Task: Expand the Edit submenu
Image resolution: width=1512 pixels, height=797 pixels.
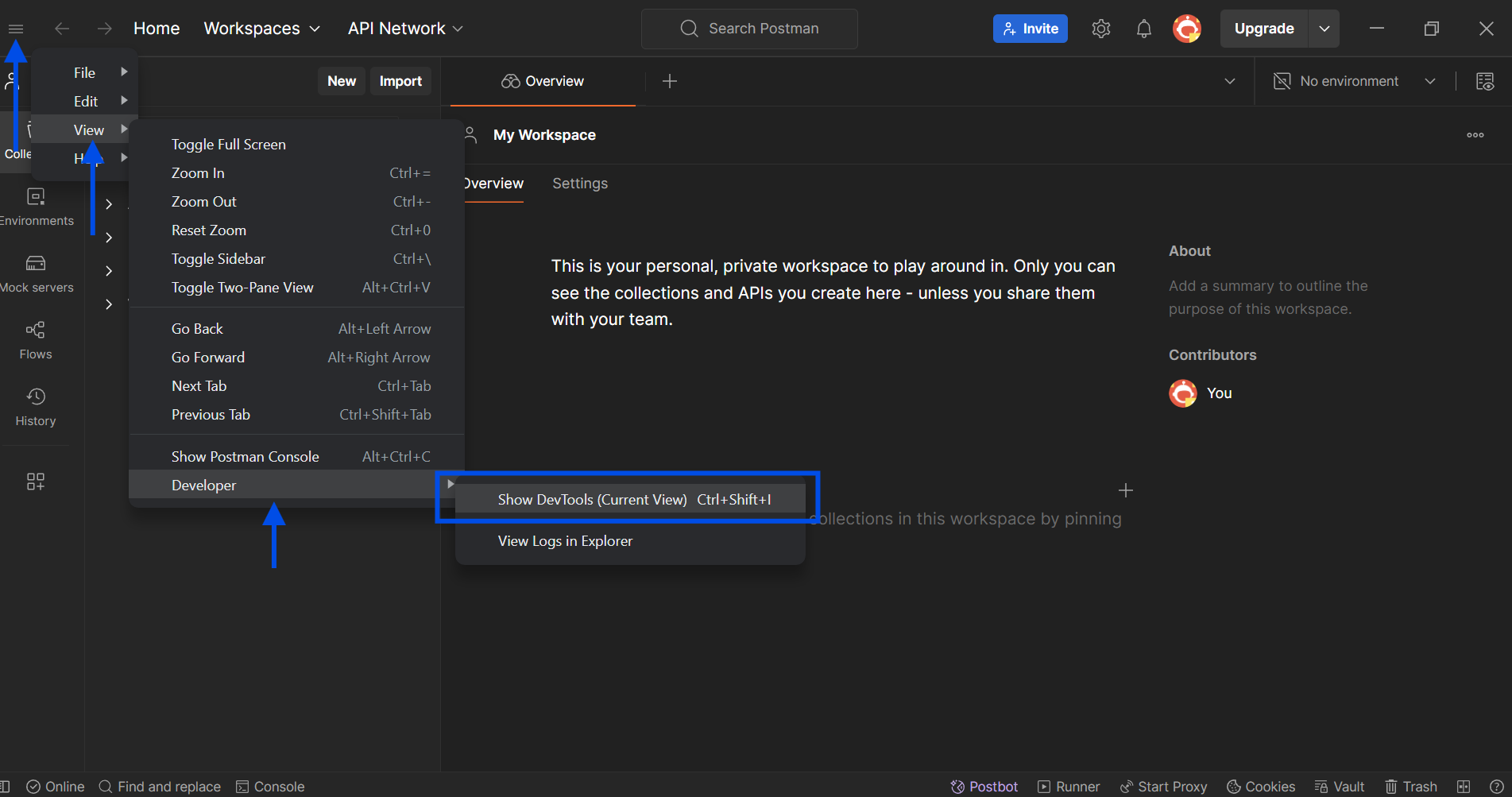Action: click(x=85, y=101)
